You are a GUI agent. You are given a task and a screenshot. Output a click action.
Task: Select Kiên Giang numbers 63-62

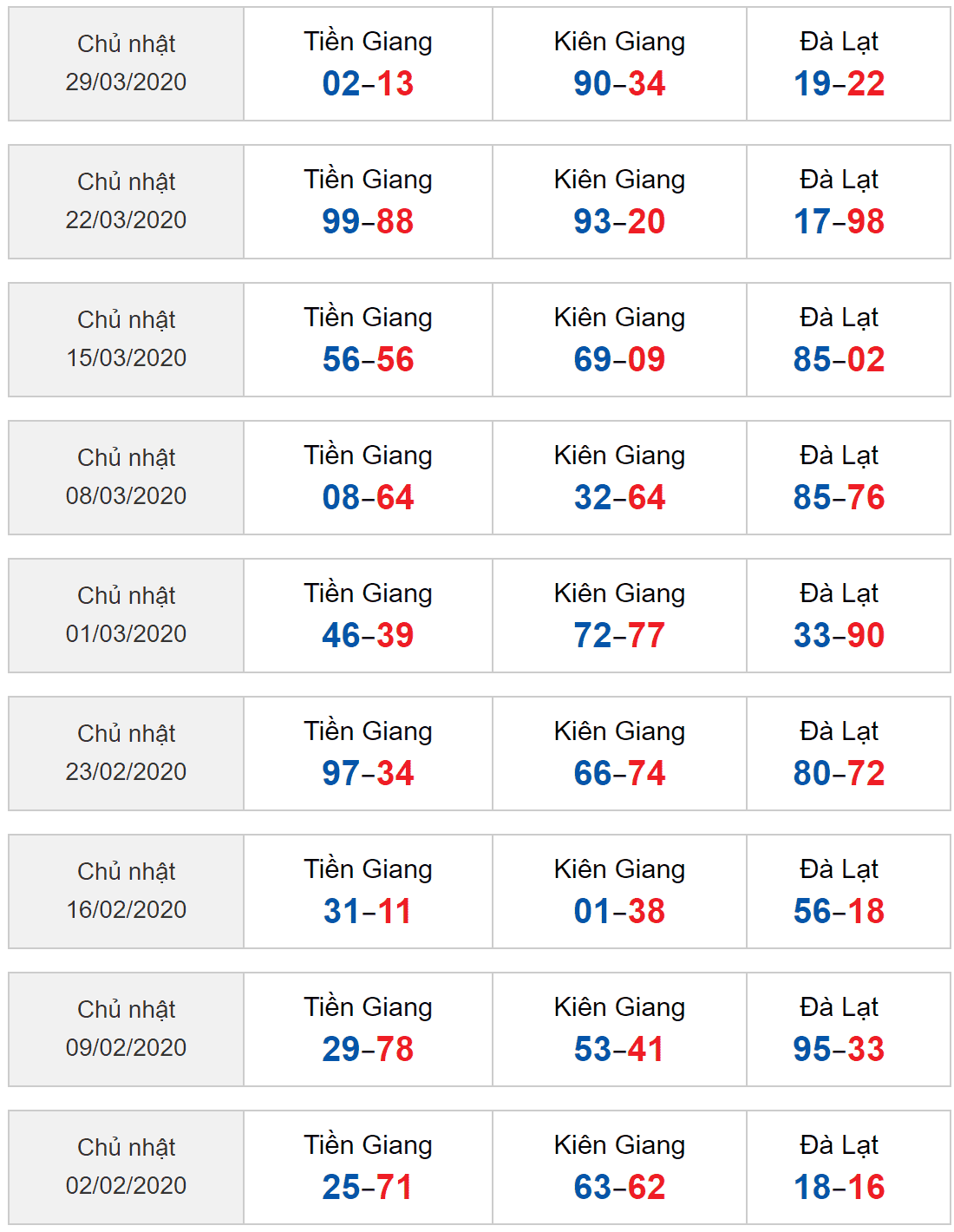[x=619, y=1188]
